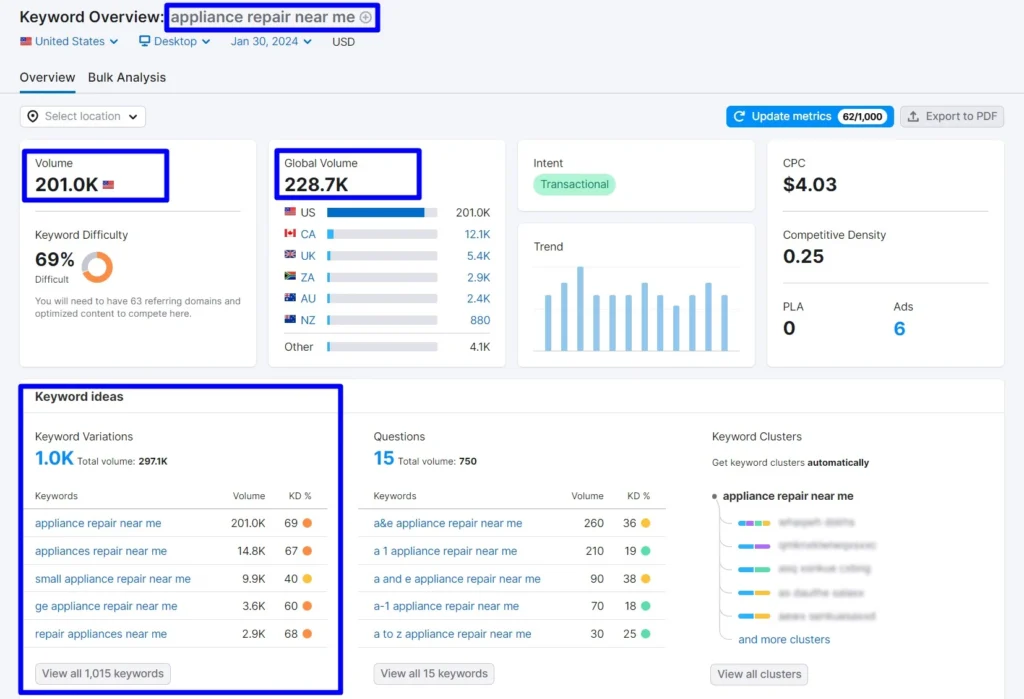Click the Canada flag in Global Volume
The image size is (1024, 699).
point(290,233)
